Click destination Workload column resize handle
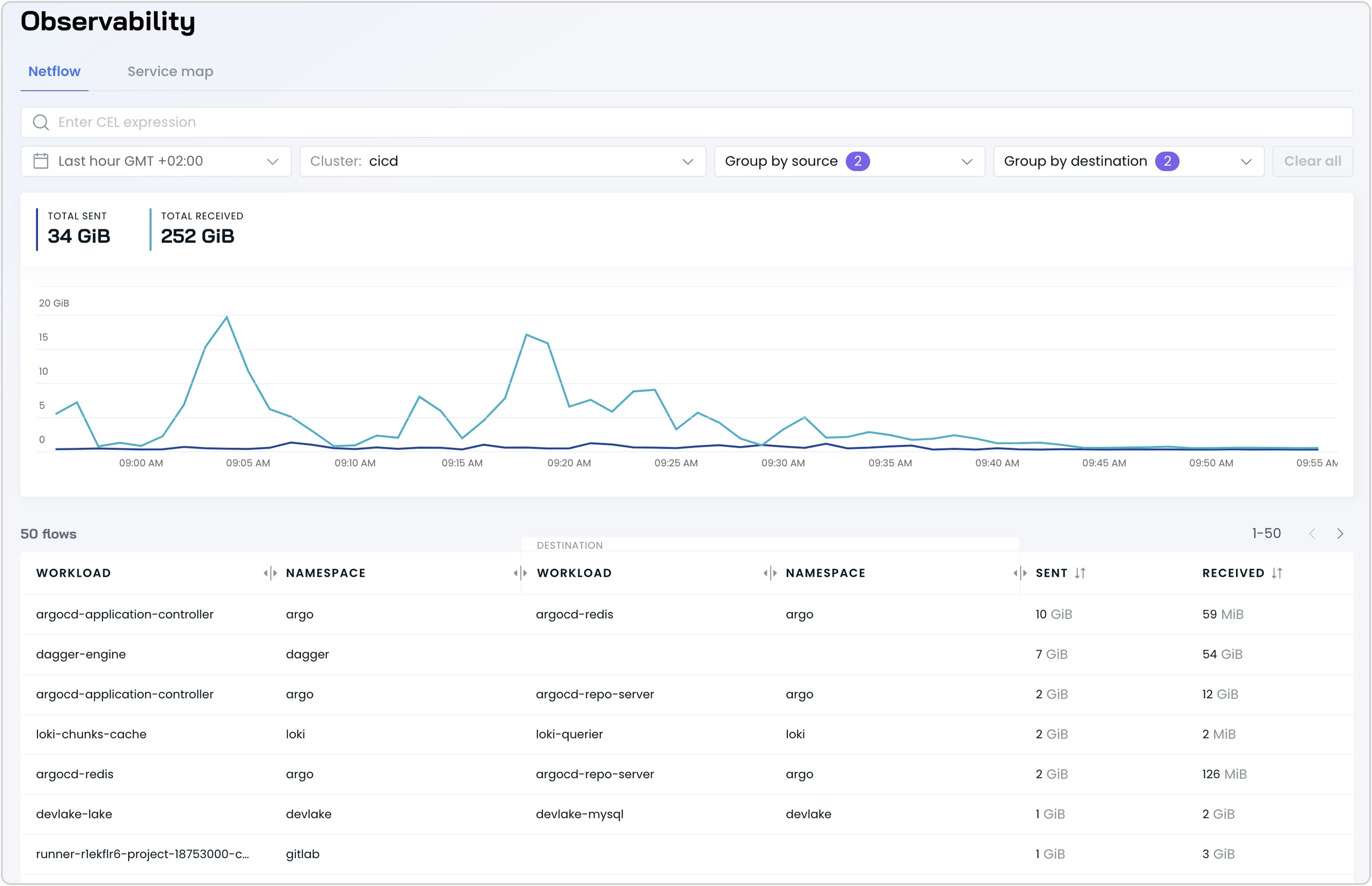1372x886 pixels. point(770,573)
